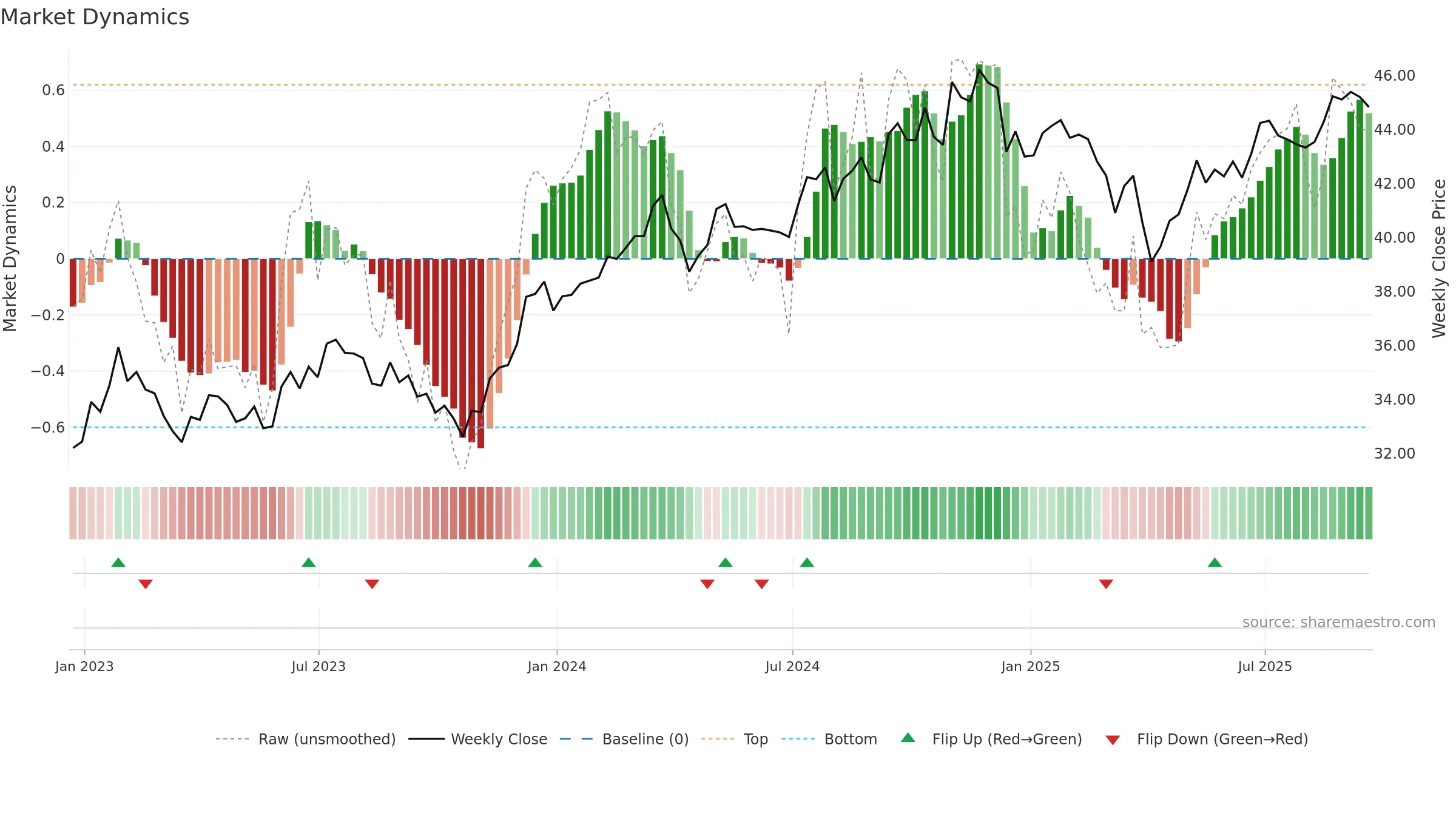Select the Flip Down marker around Apr 2024
The width and height of the screenshot is (1456, 819).
click(707, 584)
